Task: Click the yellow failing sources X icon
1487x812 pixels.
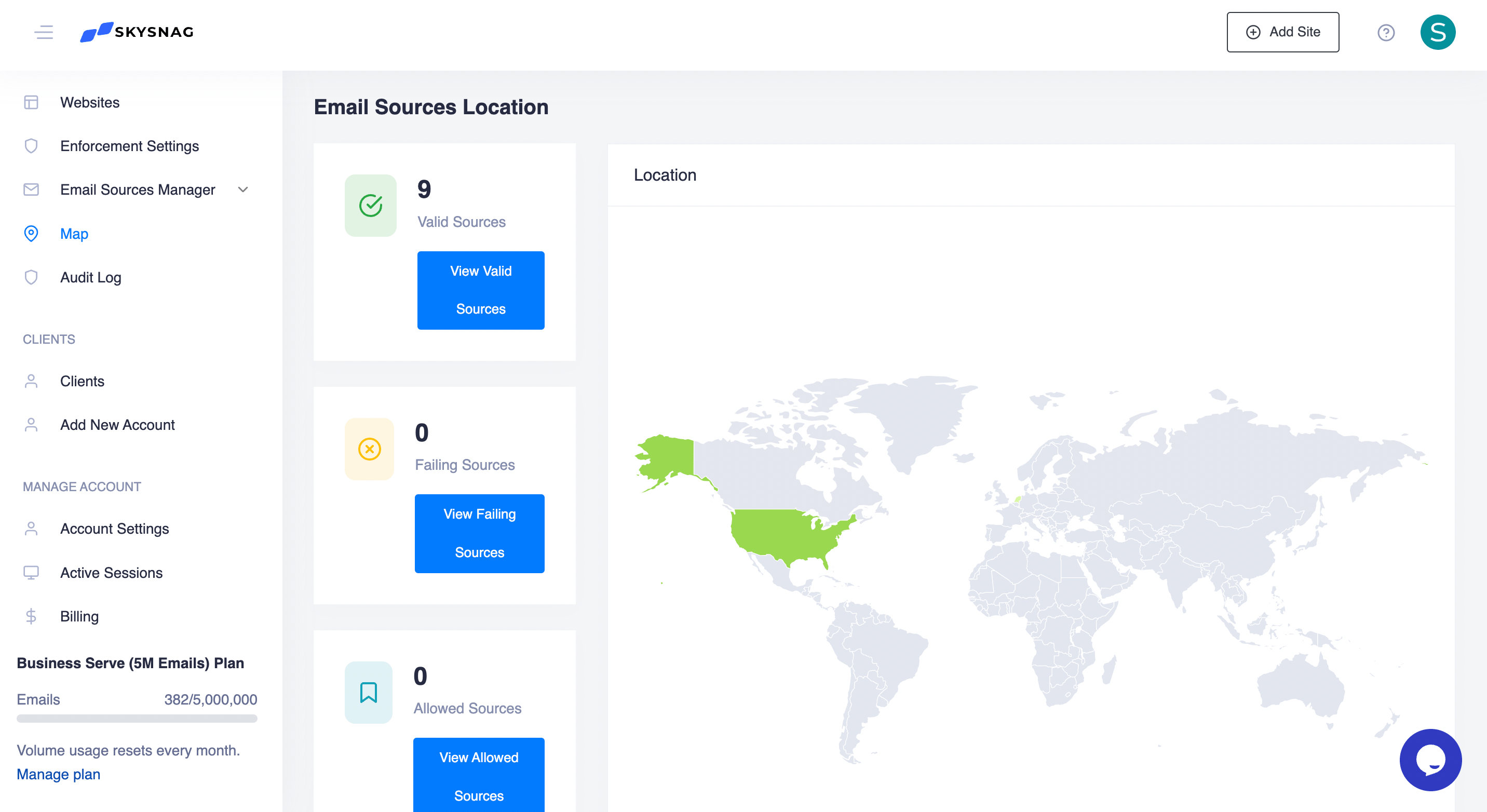Action: click(x=370, y=449)
